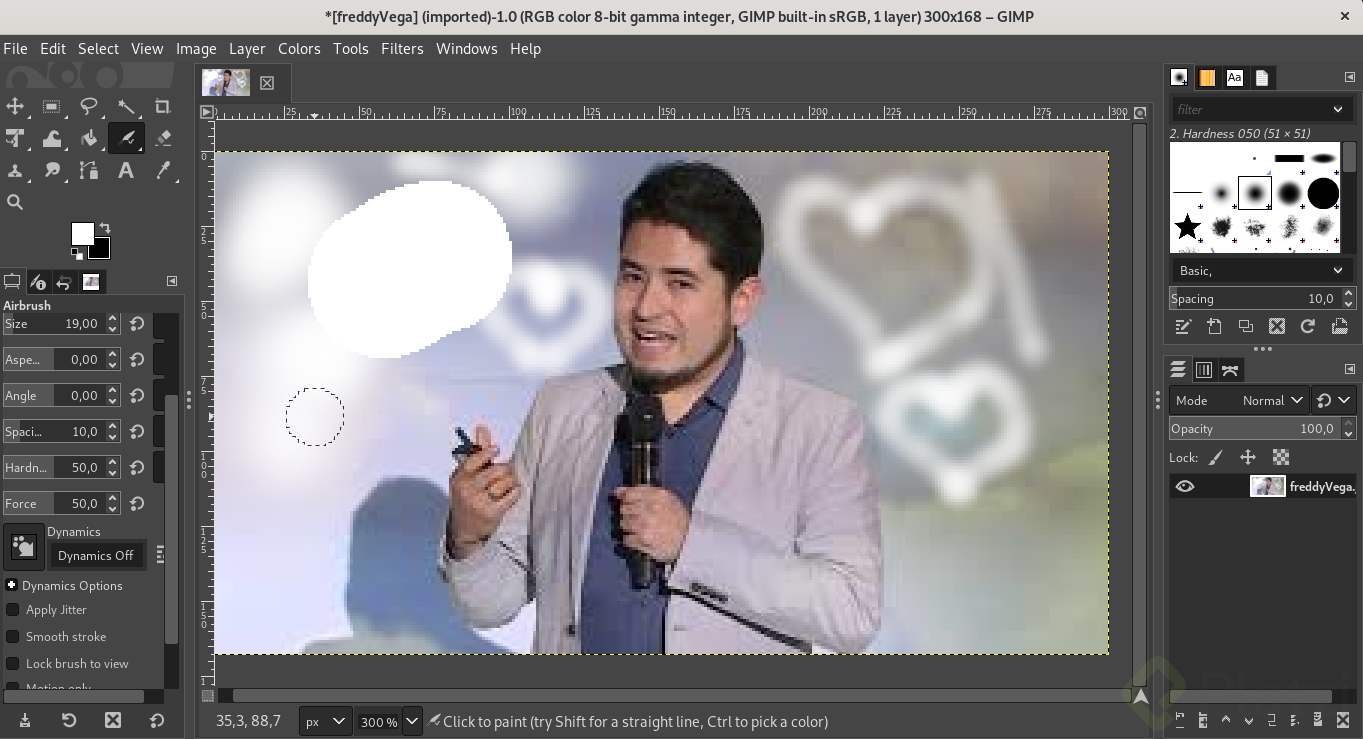Open the Select menu

point(98,48)
